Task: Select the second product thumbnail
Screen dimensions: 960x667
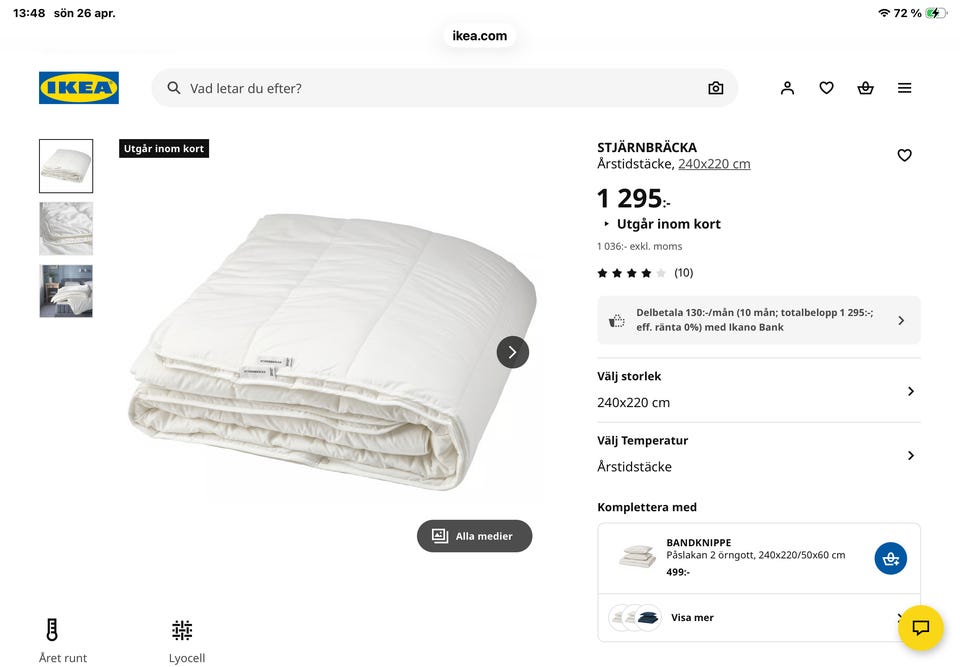Action: point(66,228)
